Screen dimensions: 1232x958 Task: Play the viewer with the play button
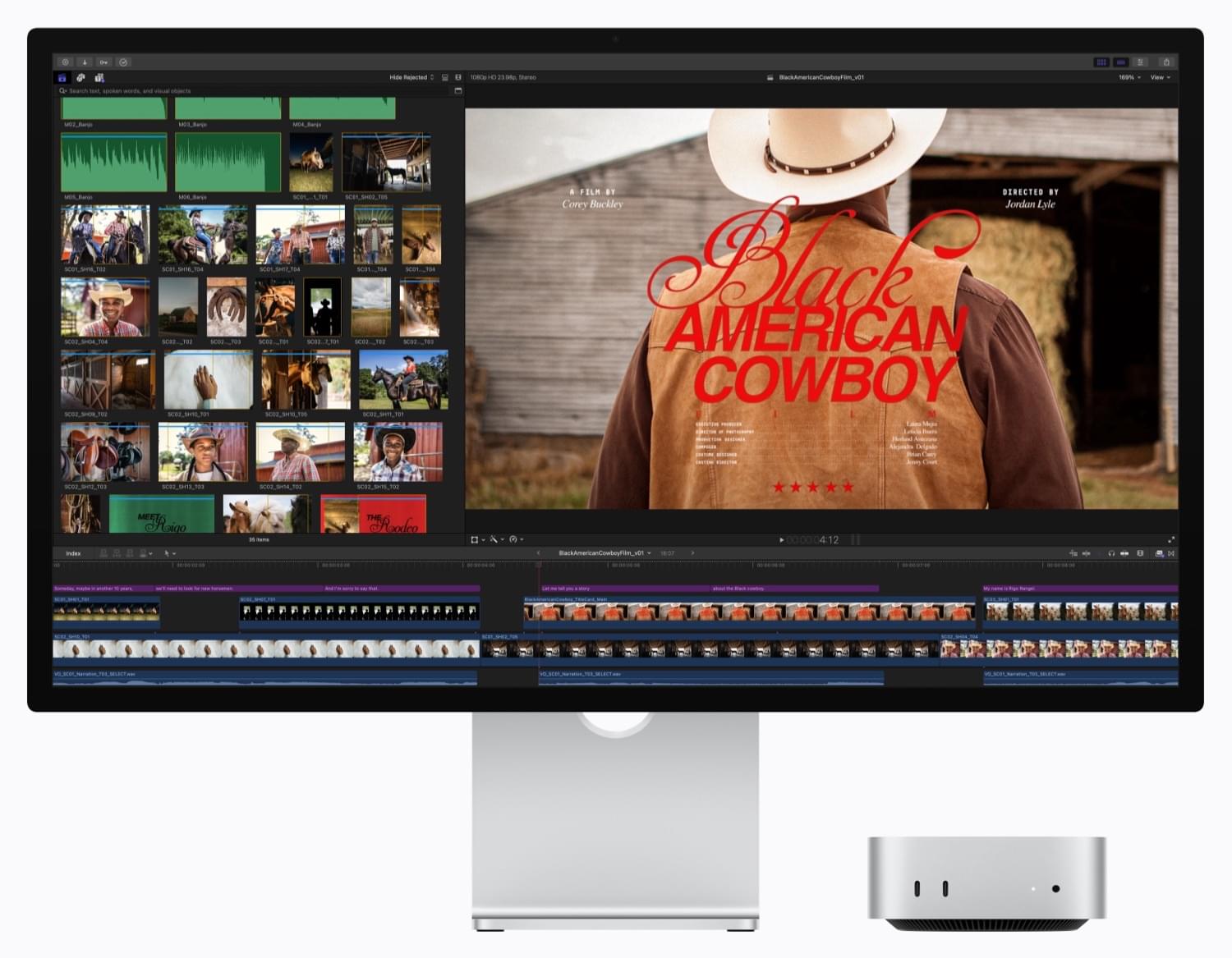pos(781,540)
